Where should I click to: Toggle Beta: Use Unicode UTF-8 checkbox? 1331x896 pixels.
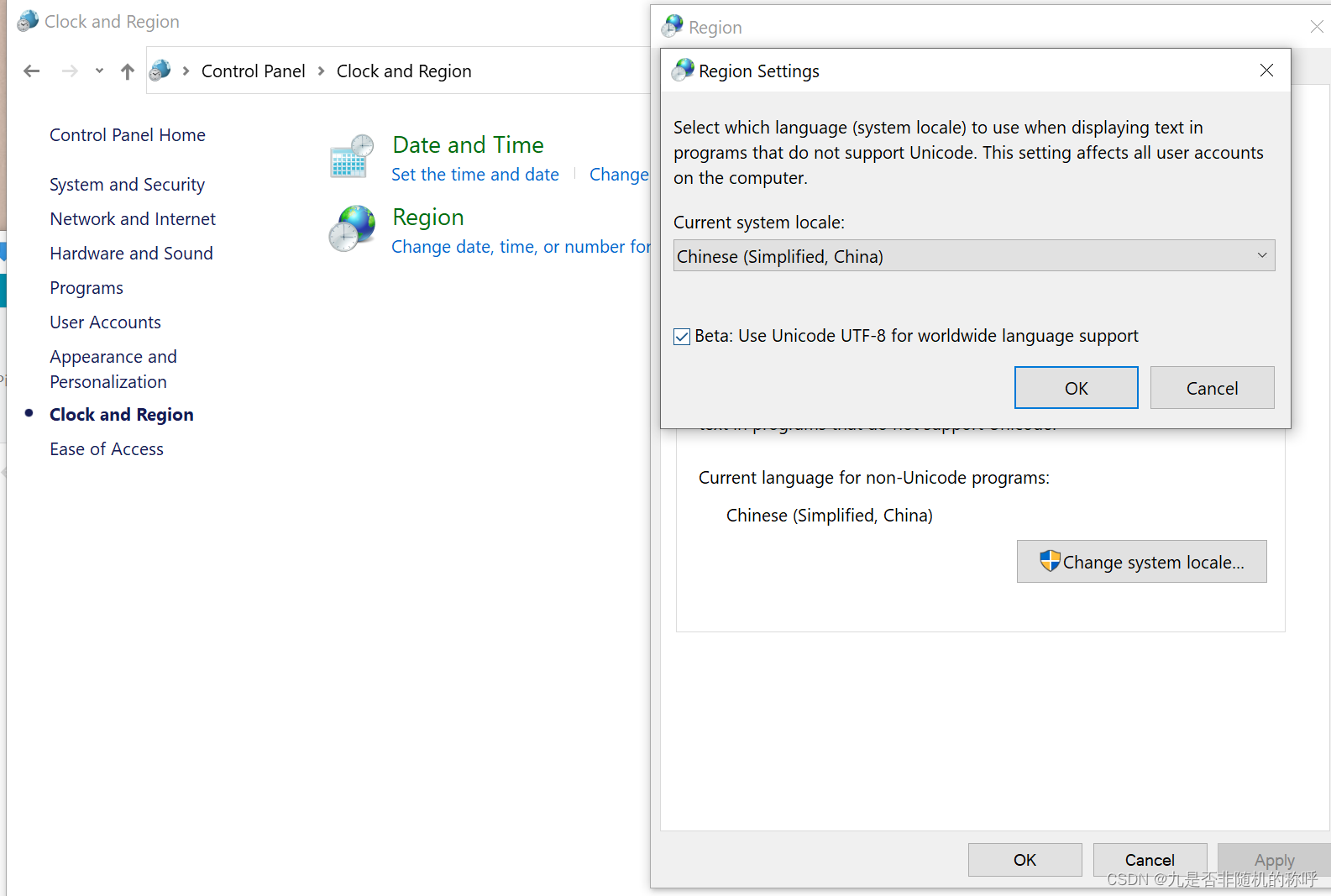click(682, 338)
